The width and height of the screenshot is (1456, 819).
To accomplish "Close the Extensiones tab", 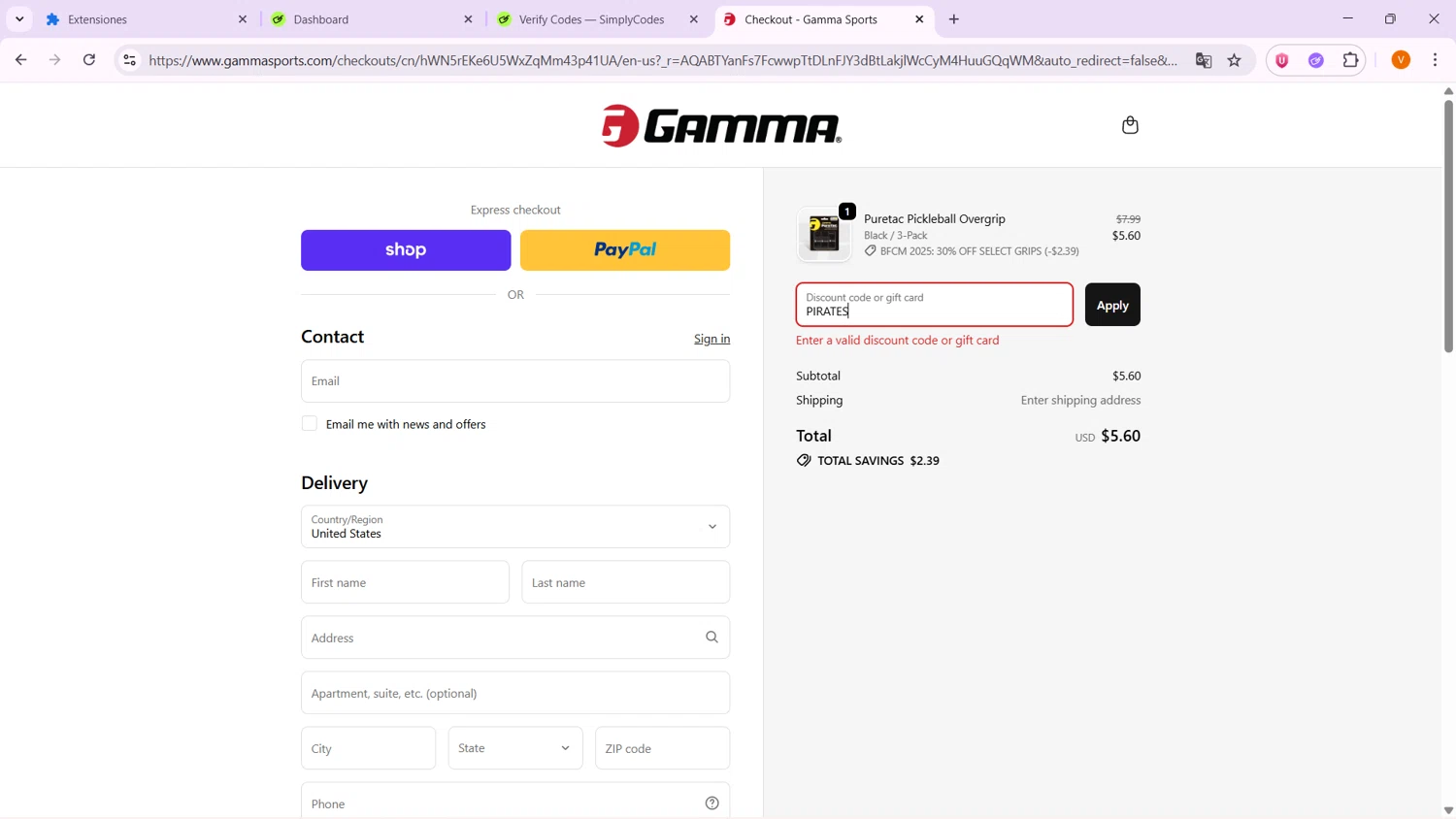I will point(243,19).
